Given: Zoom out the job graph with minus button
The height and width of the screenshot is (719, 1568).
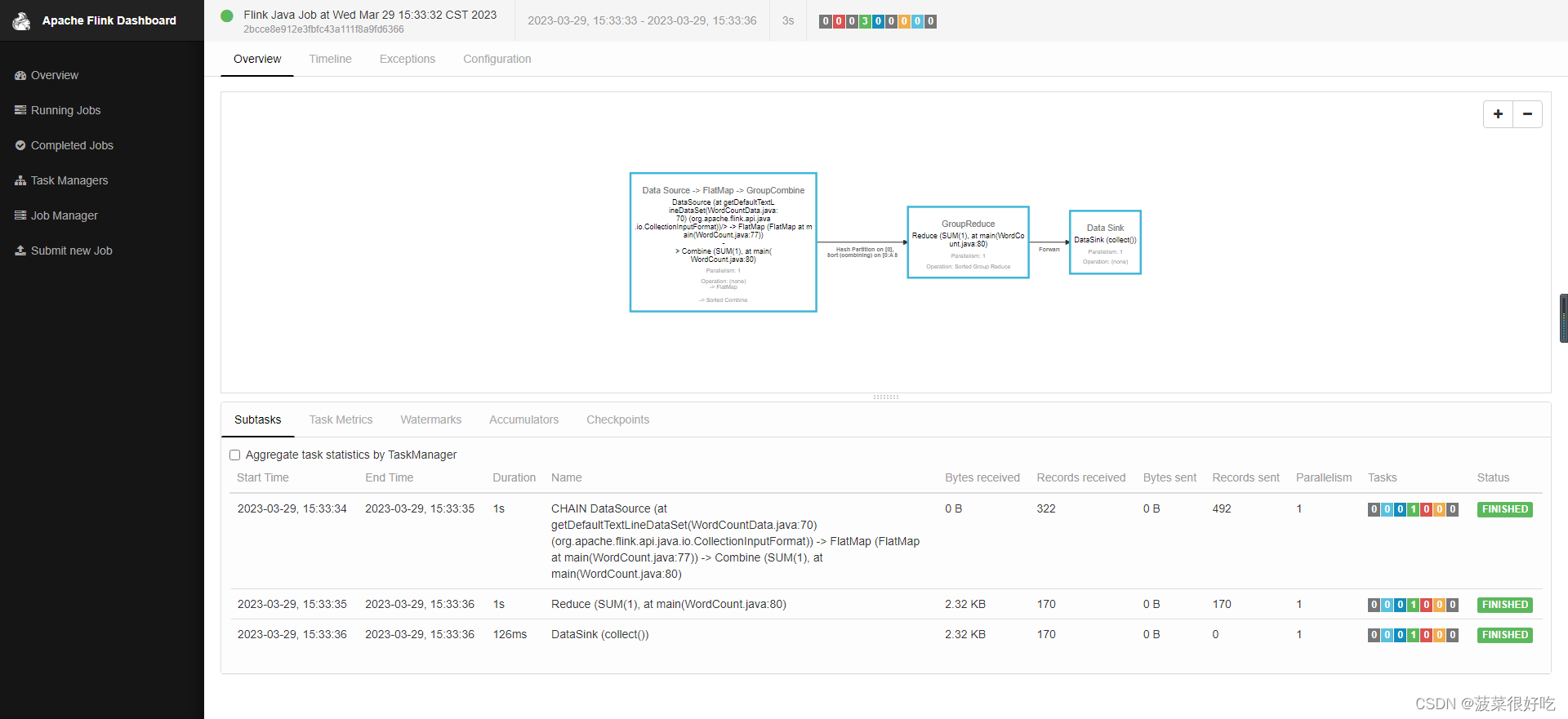Looking at the screenshot, I should (1527, 114).
